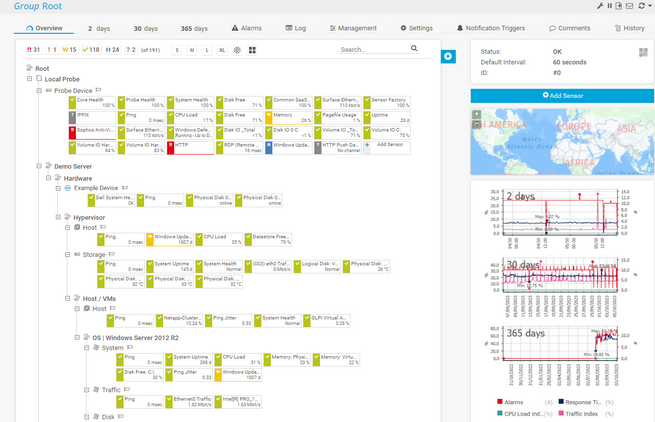The image size is (655, 422).
Task: Click the search magnifier icon
Action: (x=414, y=48)
